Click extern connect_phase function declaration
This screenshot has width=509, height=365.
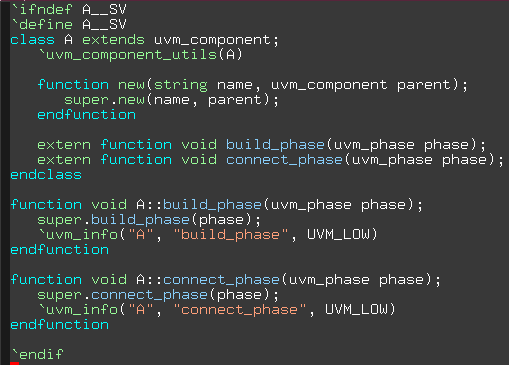270,160
